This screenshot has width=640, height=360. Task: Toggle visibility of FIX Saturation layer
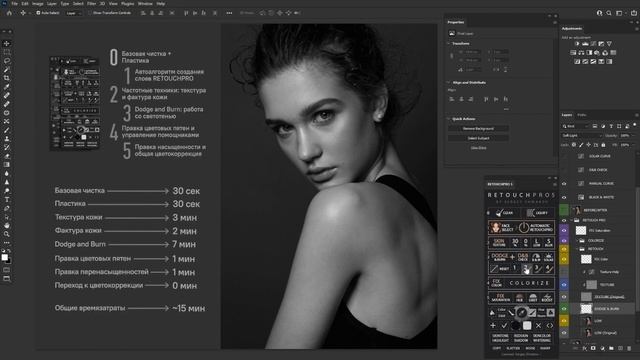point(564,230)
